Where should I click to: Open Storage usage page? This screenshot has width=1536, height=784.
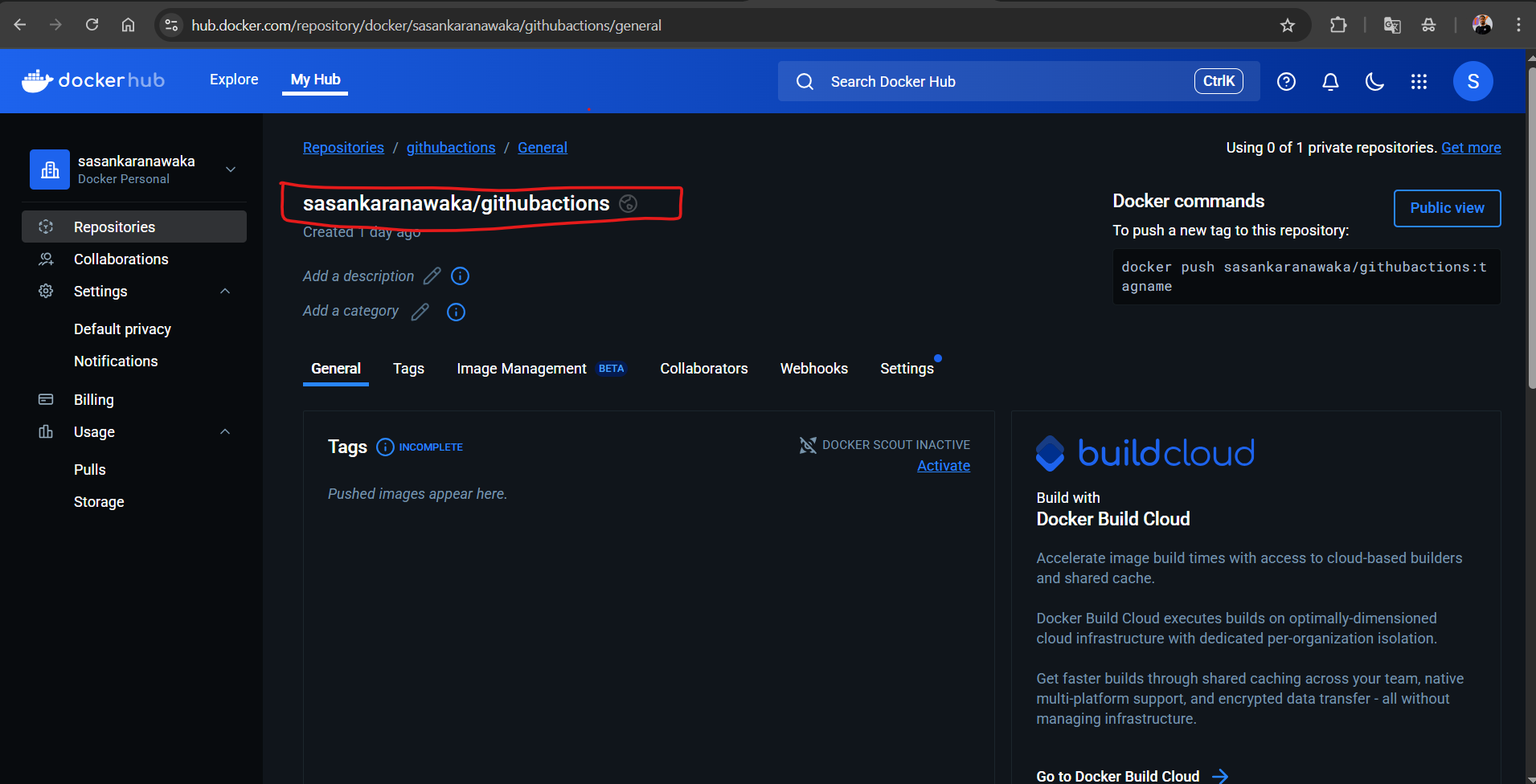[x=99, y=502]
